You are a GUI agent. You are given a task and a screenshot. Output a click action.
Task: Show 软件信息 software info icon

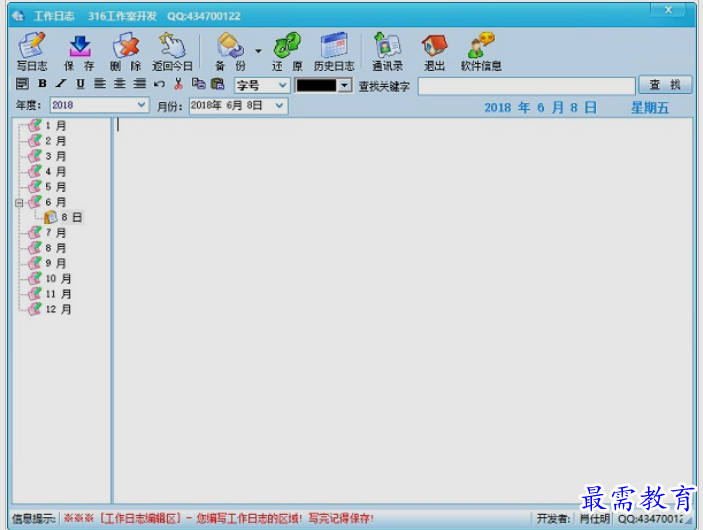pyautogui.click(x=481, y=52)
